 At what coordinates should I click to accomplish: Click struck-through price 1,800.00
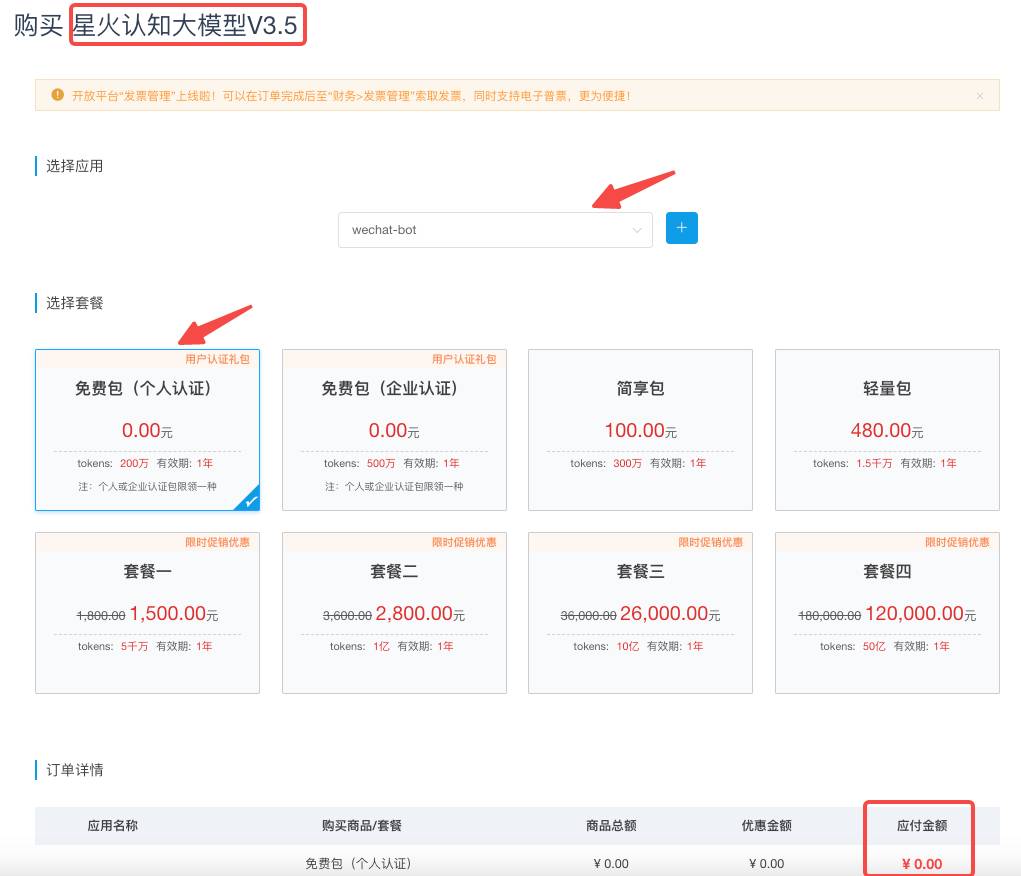tap(101, 615)
